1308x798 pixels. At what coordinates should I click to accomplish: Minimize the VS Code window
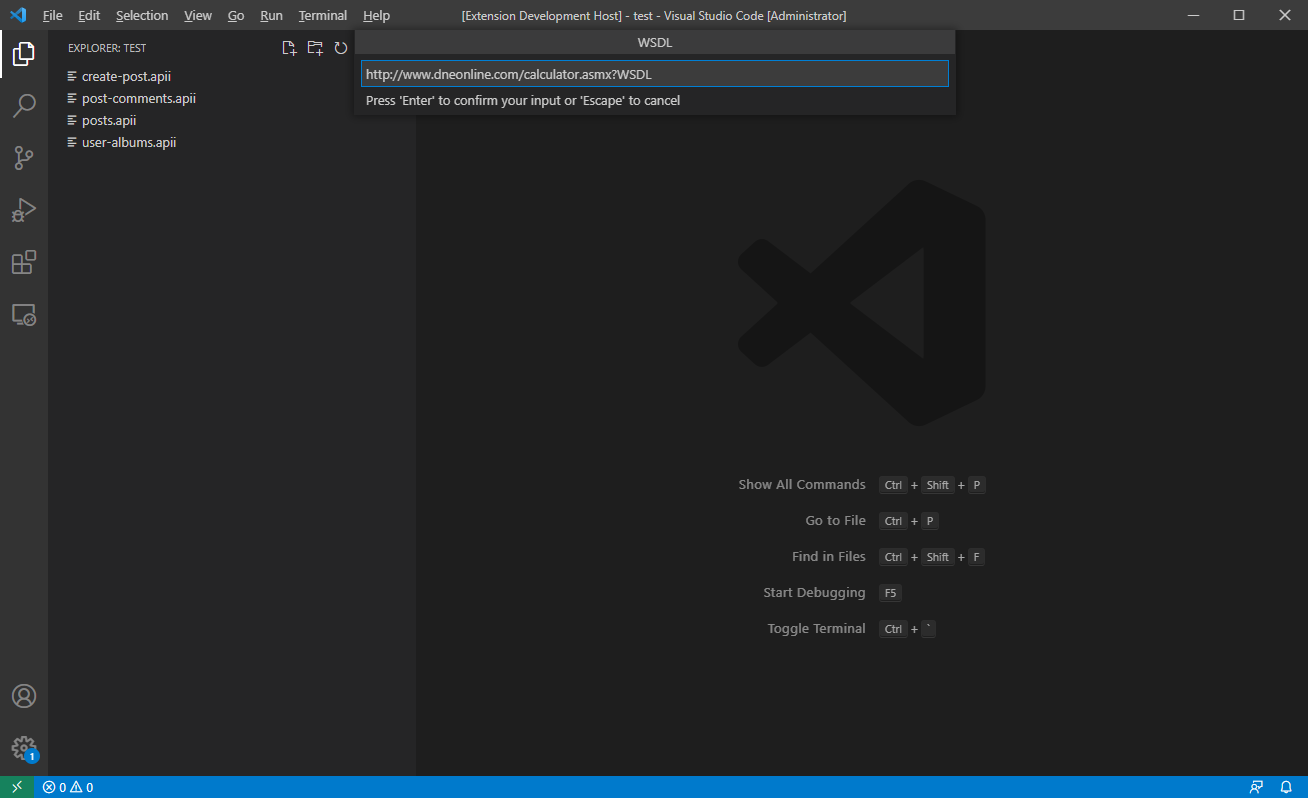coord(1193,15)
